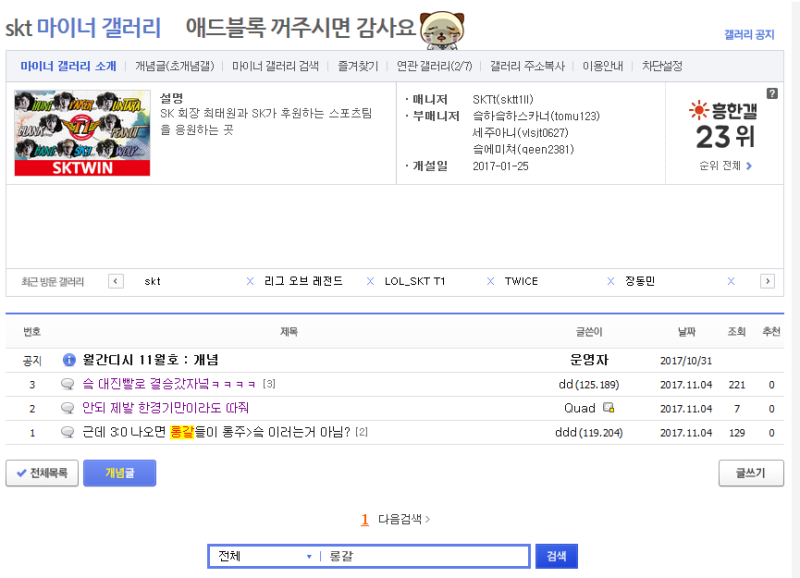Screen dimensions: 800x578
Task: Click the blue 검색 button
Action: point(556,556)
